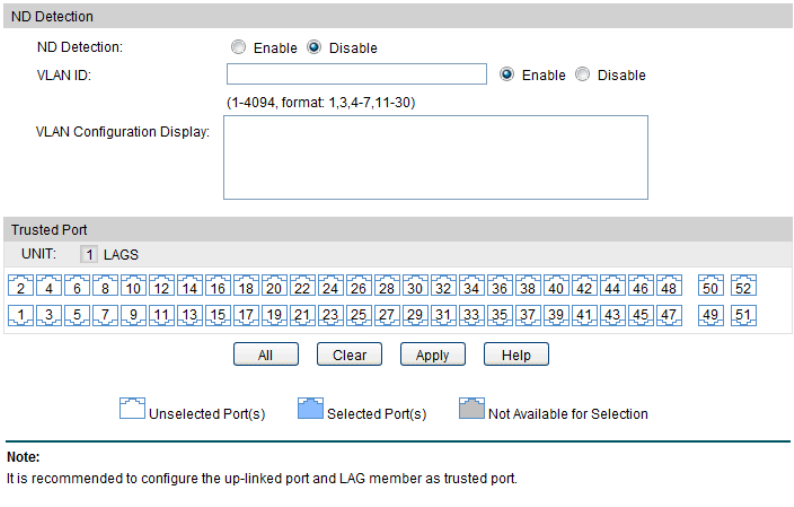This screenshot has height=507, width=794.
Task: Select port 30 icon
Action: 415,286
